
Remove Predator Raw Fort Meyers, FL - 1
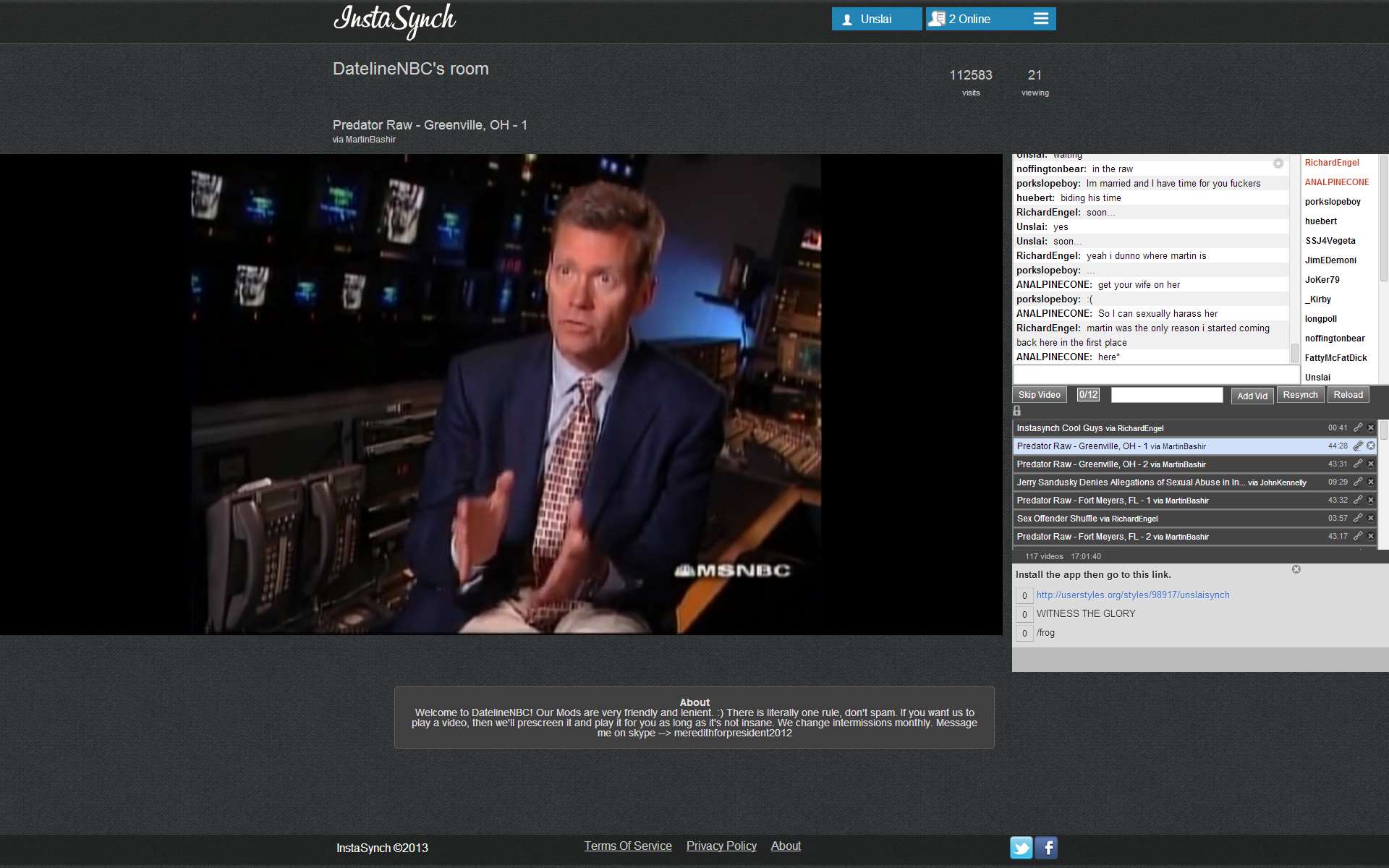[x=1370, y=500]
